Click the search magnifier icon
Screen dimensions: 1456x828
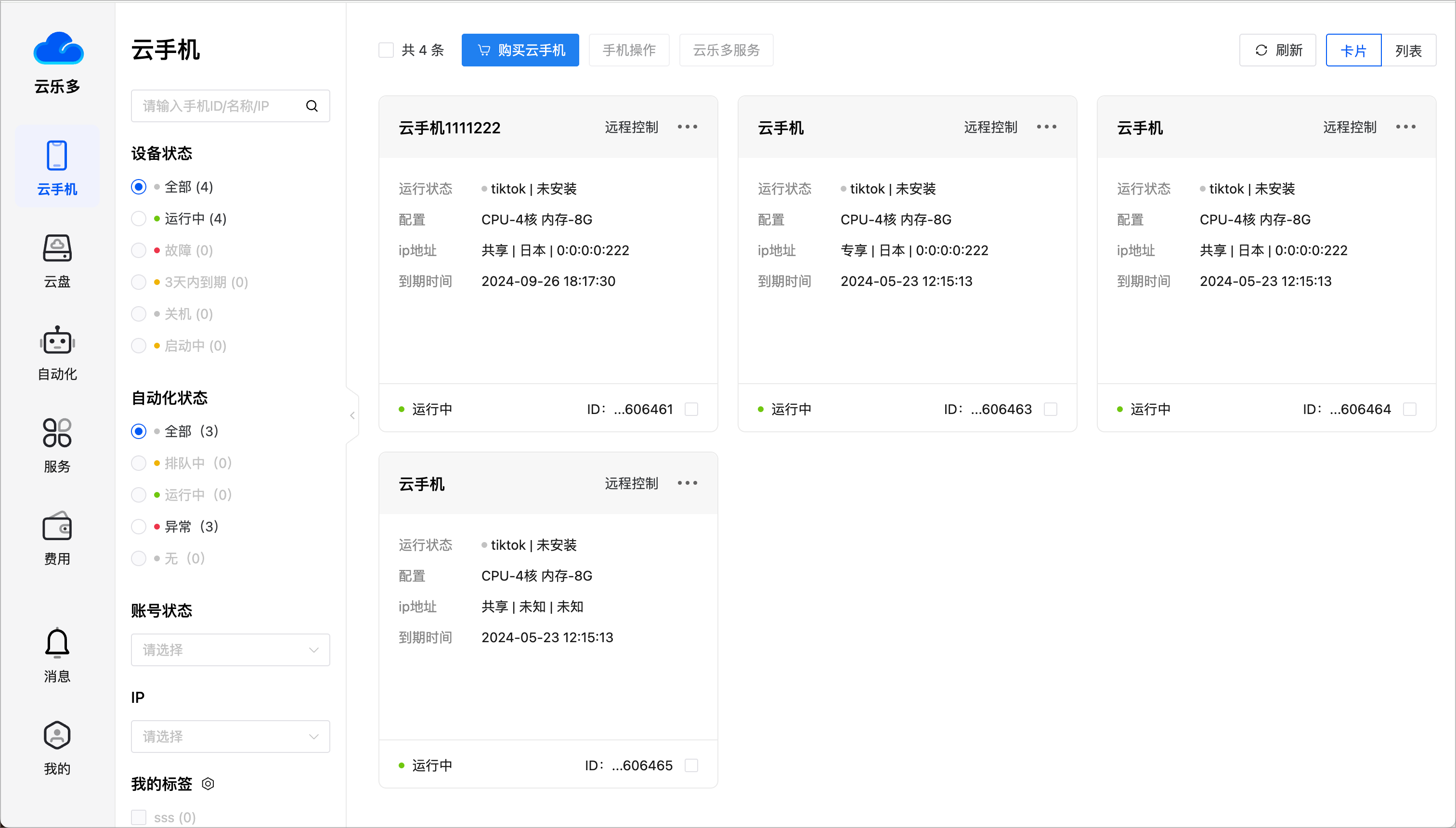click(x=312, y=106)
